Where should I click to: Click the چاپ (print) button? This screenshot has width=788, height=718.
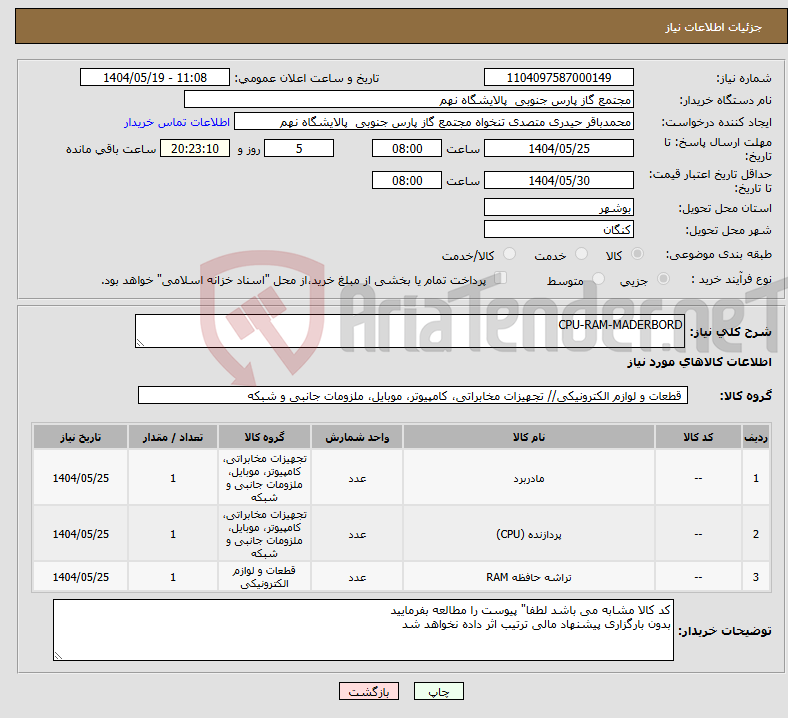pos(438,691)
